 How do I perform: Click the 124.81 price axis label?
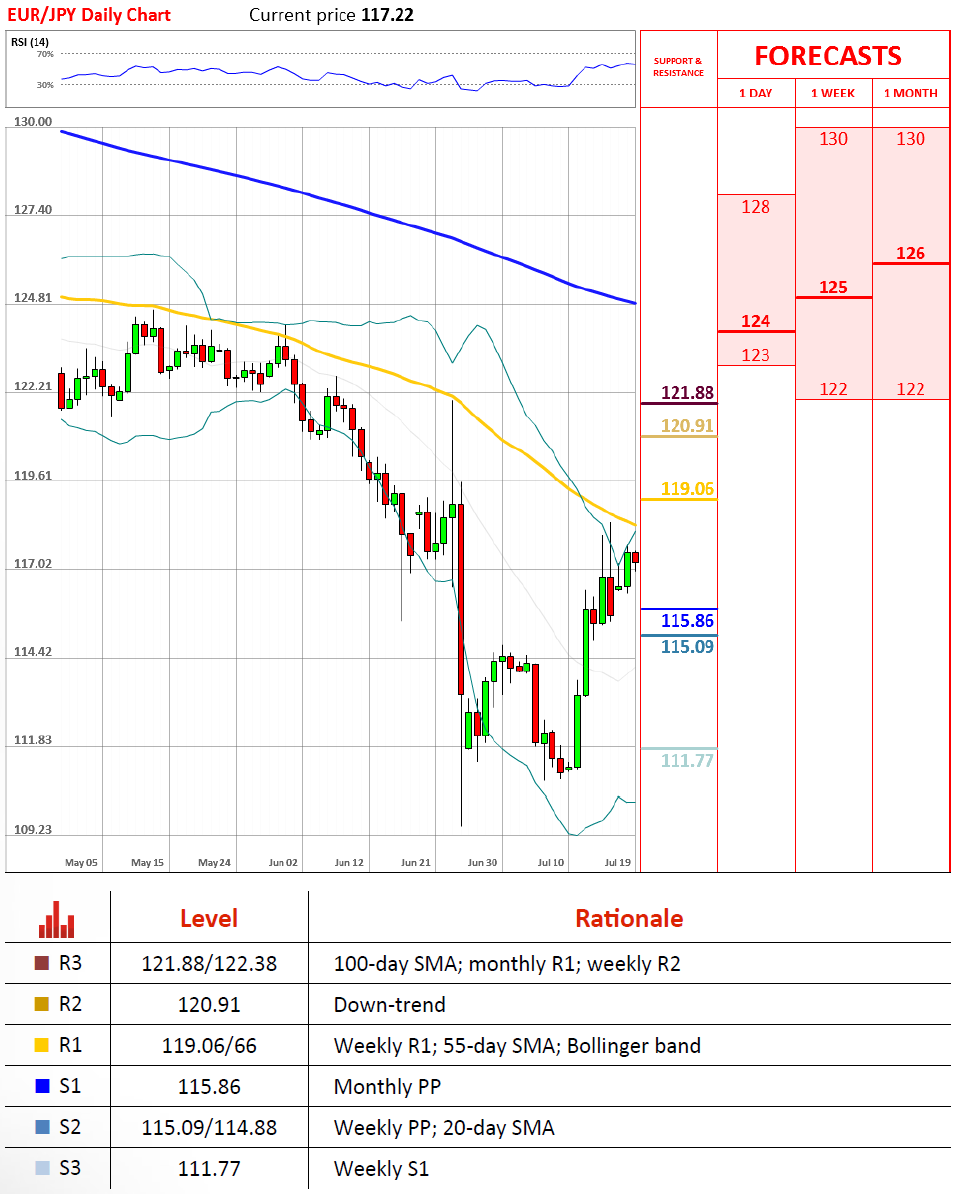[x=33, y=298]
